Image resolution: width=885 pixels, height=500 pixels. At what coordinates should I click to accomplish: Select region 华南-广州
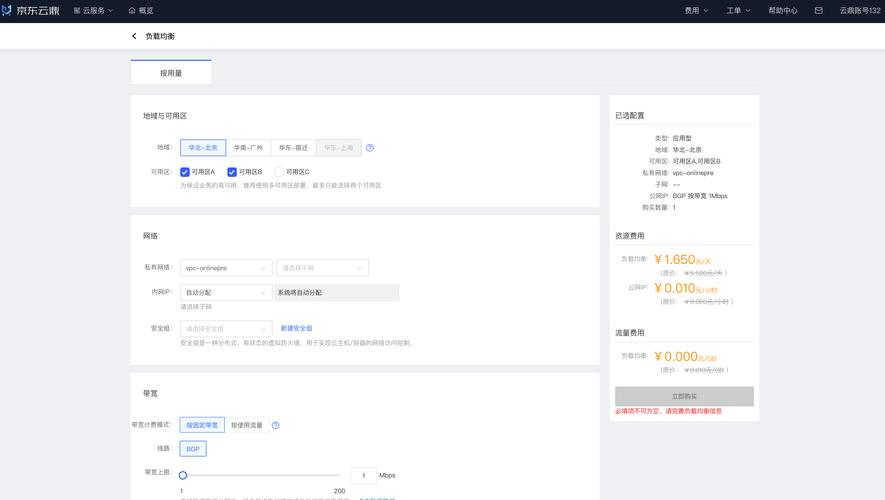(248, 148)
